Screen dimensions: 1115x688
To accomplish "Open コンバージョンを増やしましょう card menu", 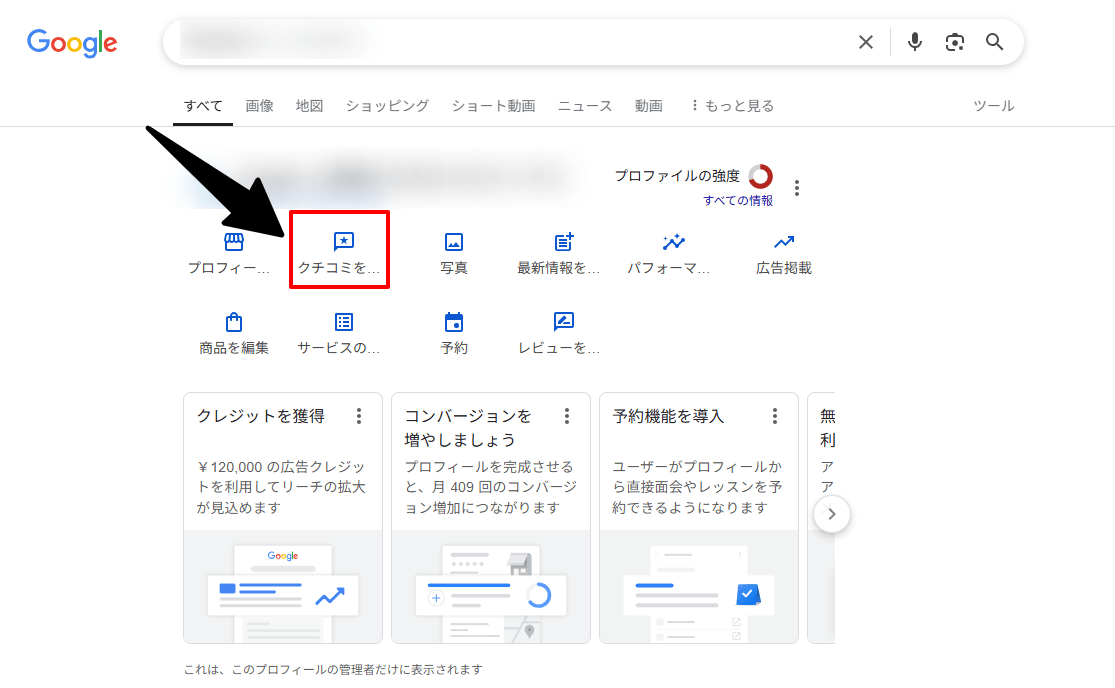I will pos(567,416).
